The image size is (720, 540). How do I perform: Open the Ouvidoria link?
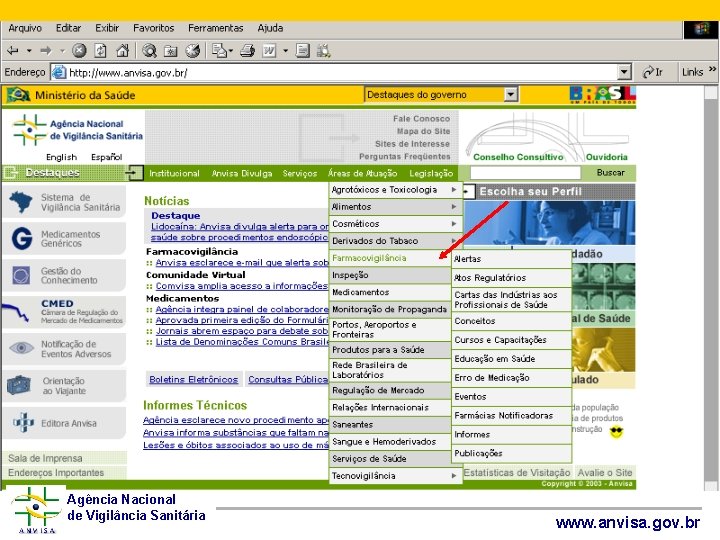click(606, 157)
